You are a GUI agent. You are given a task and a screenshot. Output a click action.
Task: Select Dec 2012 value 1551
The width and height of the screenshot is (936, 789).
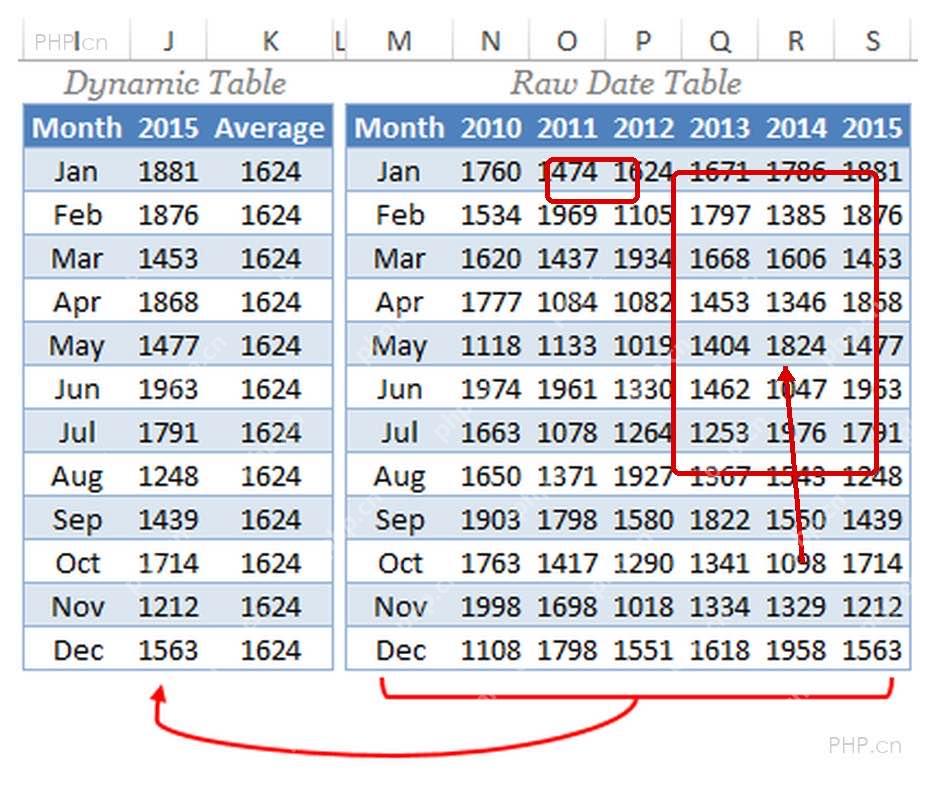click(644, 651)
